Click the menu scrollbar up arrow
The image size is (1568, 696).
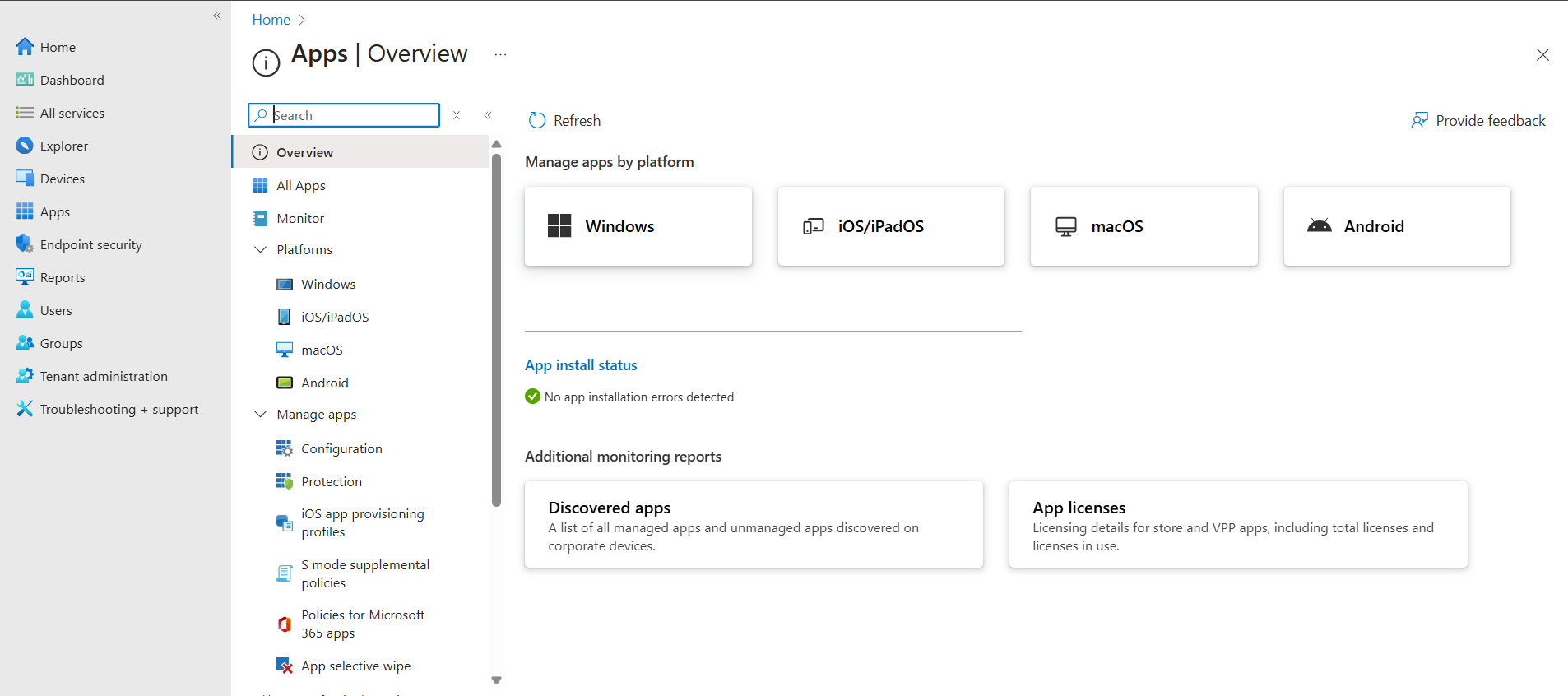(496, 144)
